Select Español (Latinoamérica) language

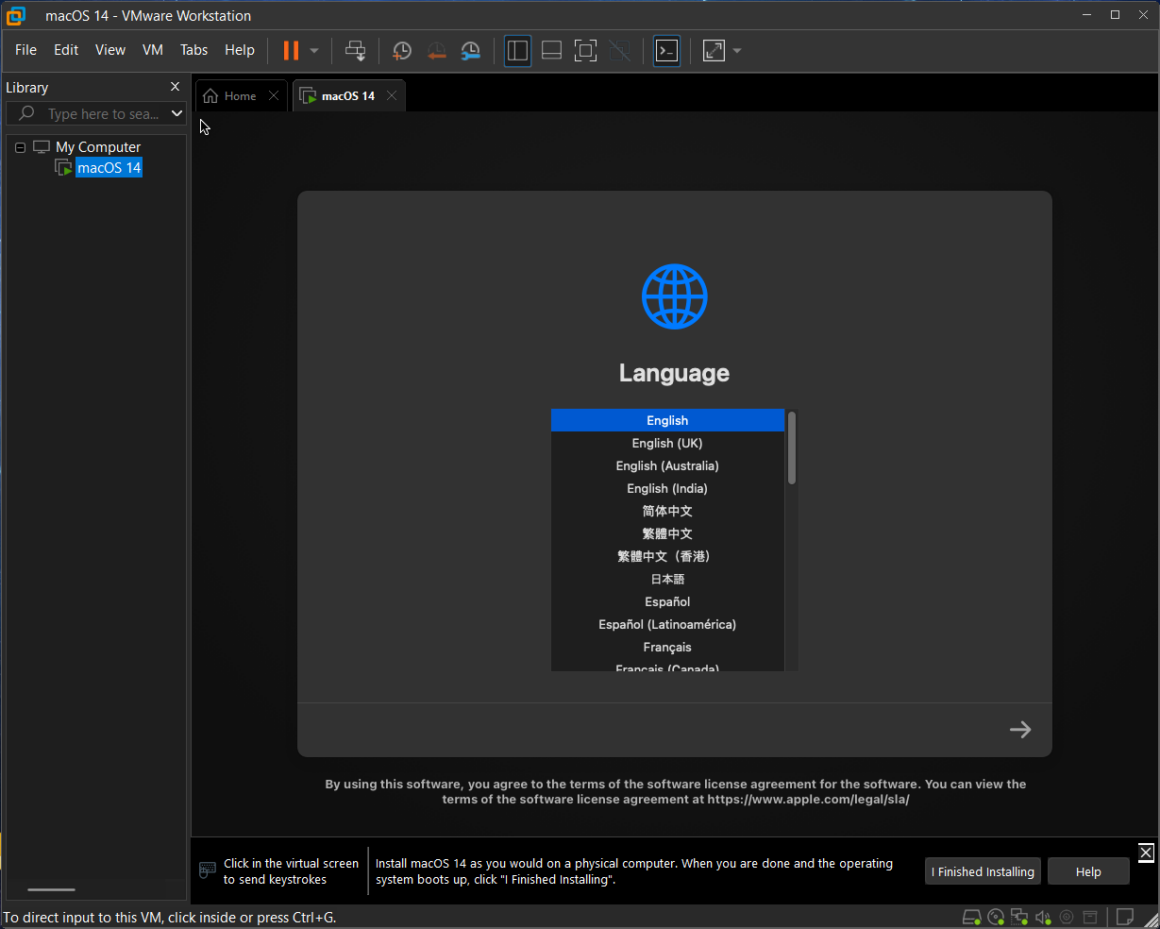click(x=667, y=624)
